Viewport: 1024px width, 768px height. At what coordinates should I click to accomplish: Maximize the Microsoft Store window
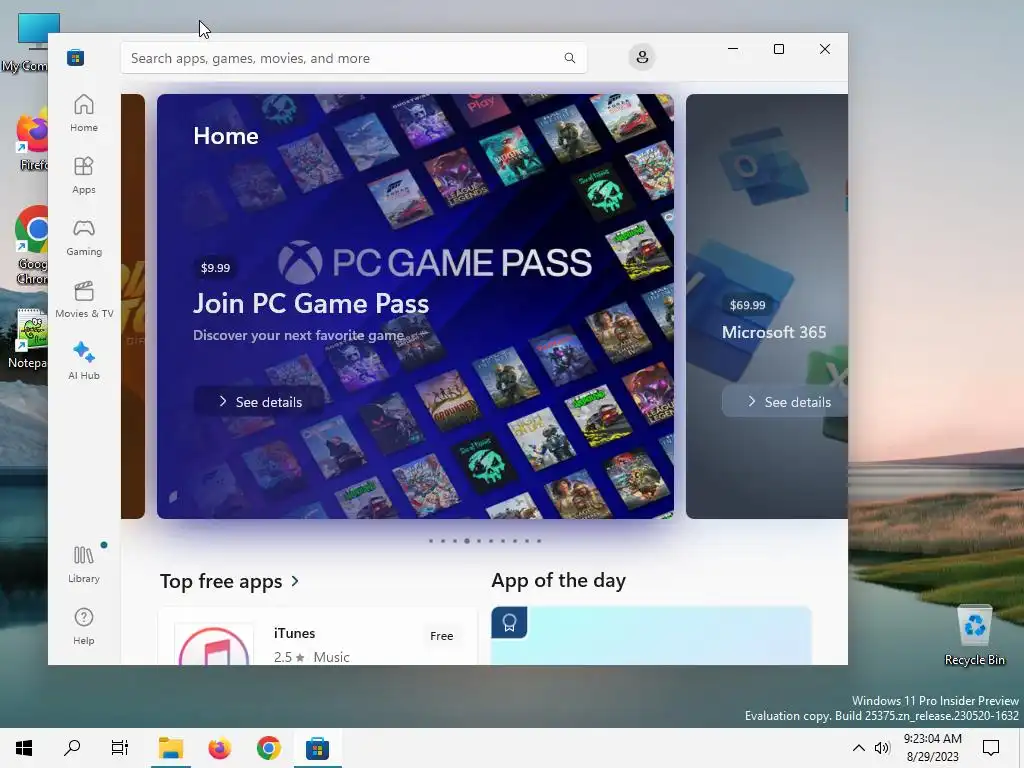[x=778, y=49]
